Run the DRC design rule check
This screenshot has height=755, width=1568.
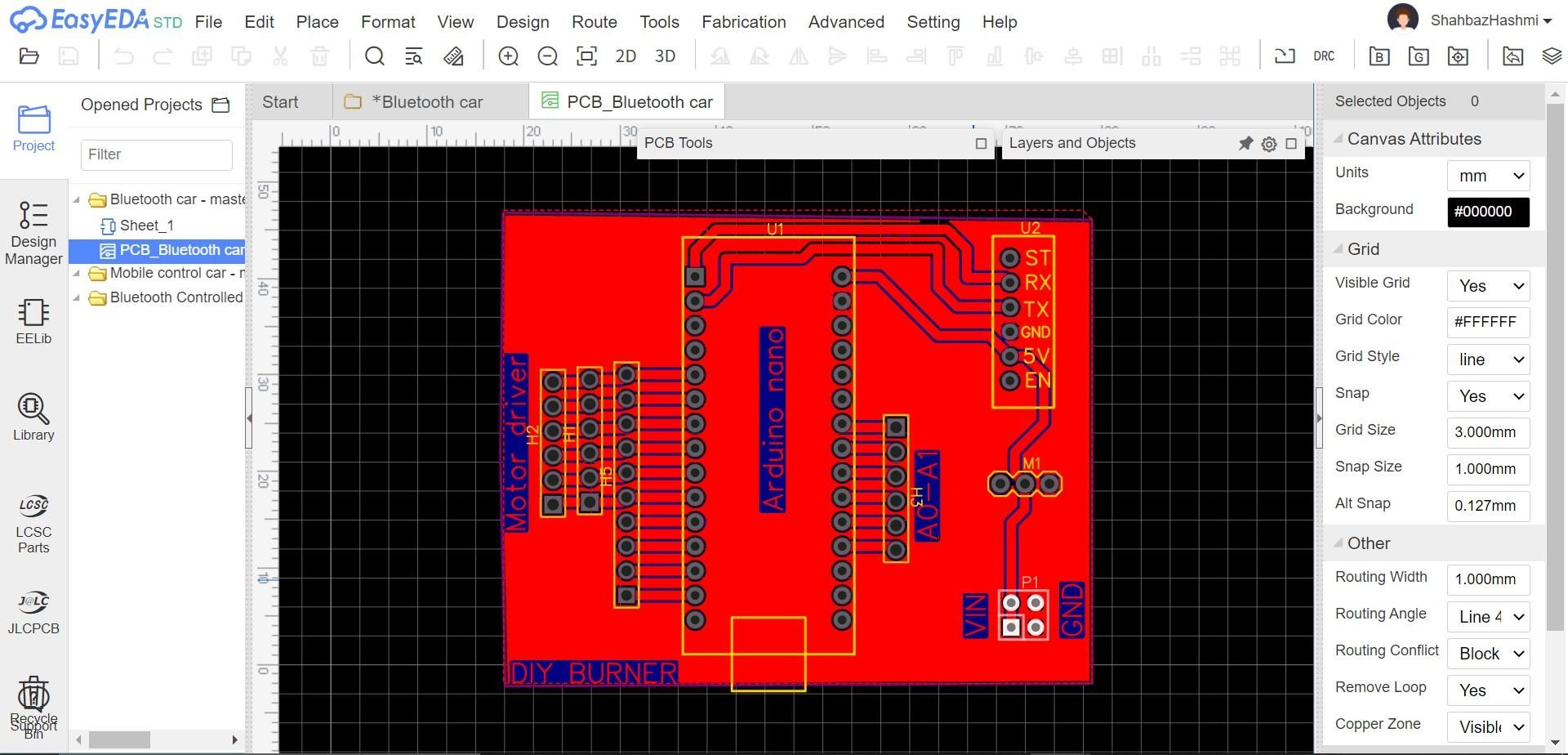coord(1324,56)
